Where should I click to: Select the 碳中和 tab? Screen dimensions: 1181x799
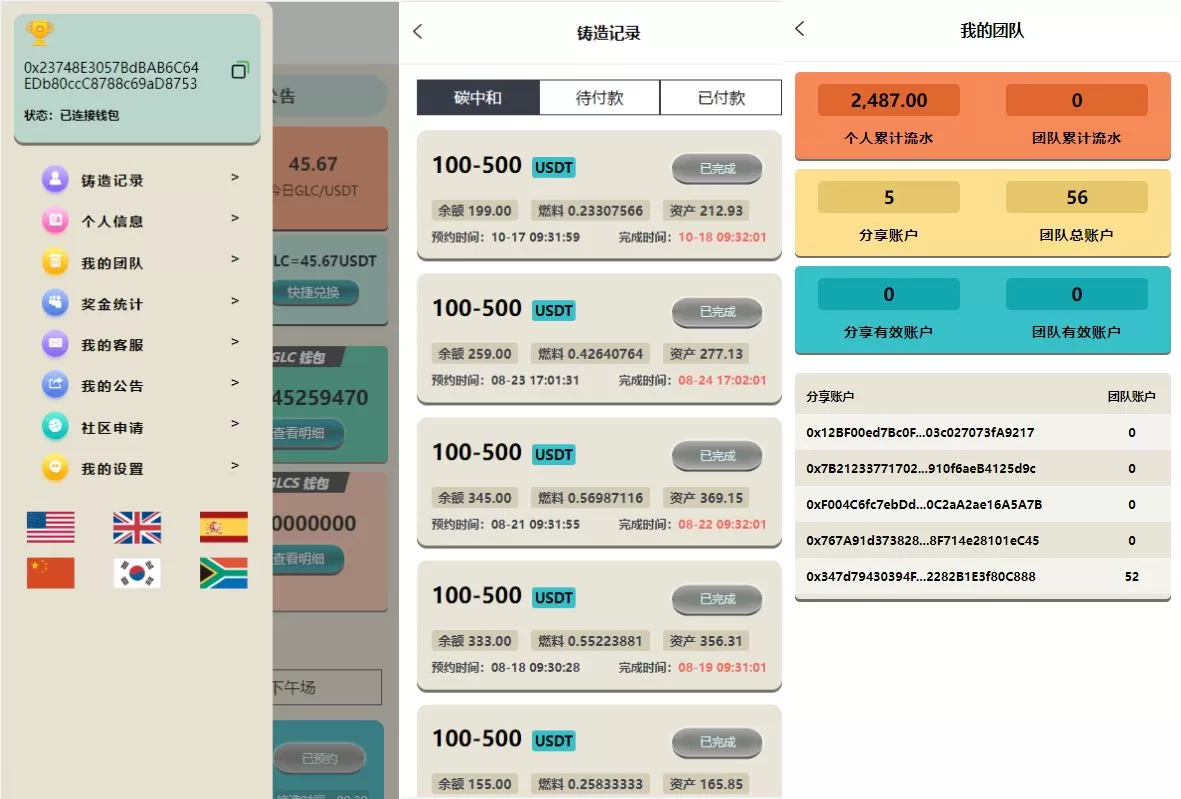[478, 98]
